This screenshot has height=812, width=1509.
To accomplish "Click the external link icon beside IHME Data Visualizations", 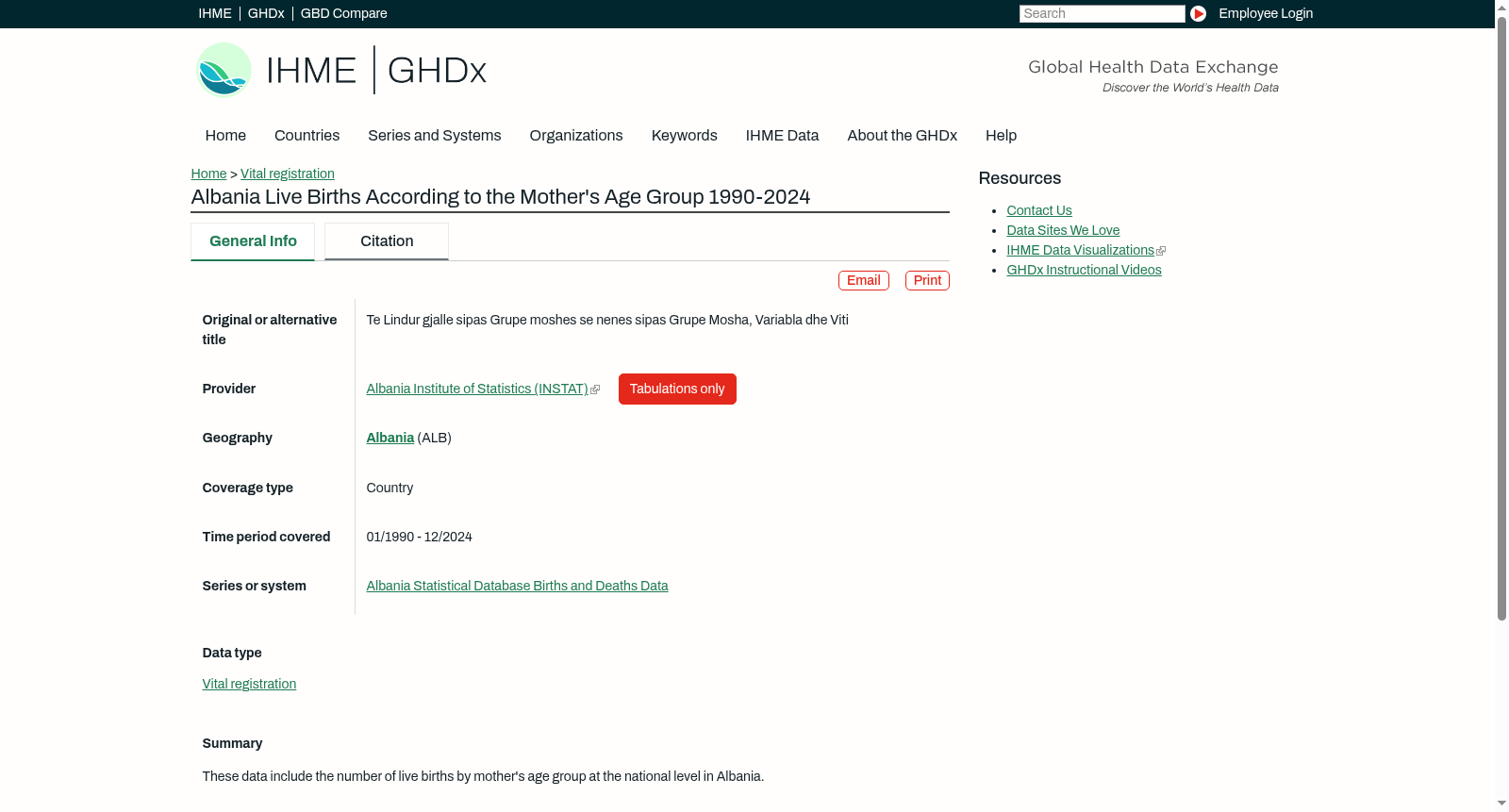I will coord(1161,251).
